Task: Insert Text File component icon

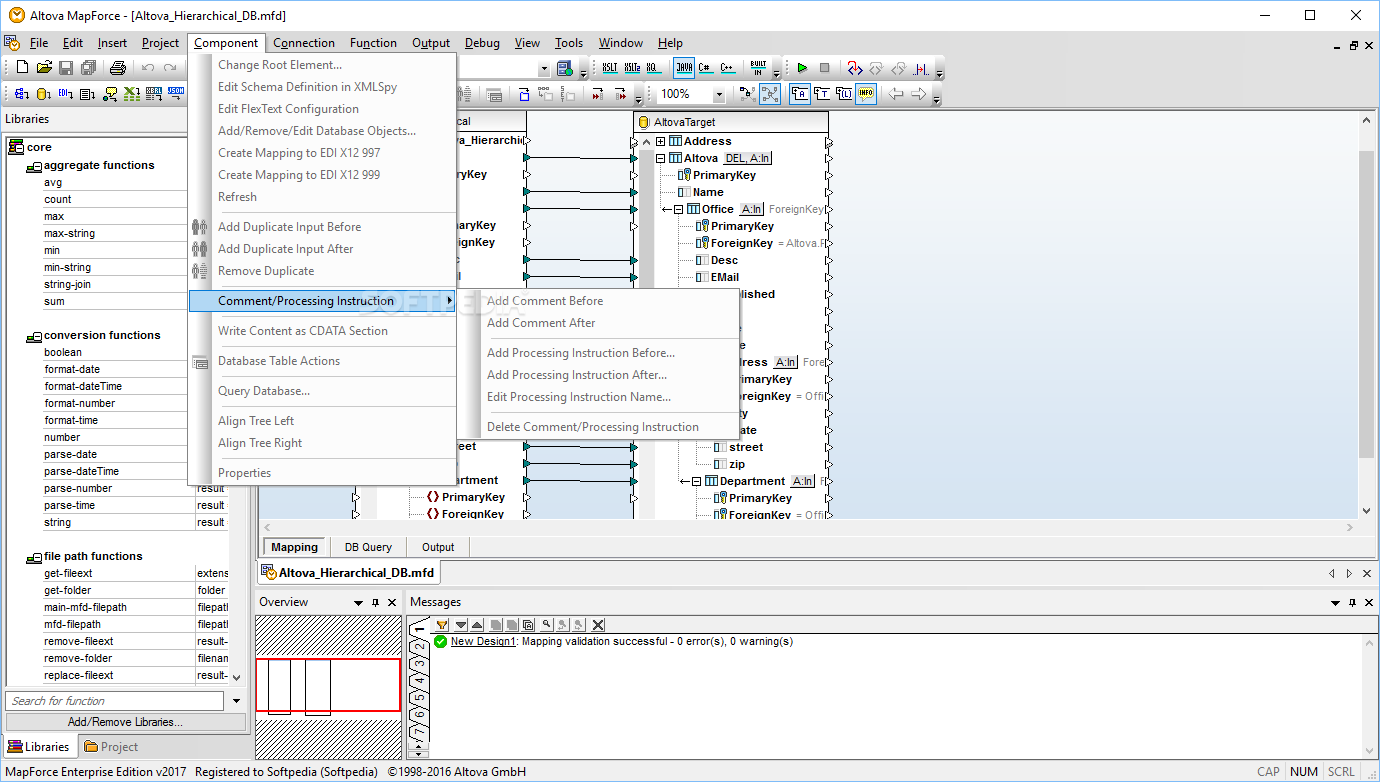Action: [x=87, y=94]
